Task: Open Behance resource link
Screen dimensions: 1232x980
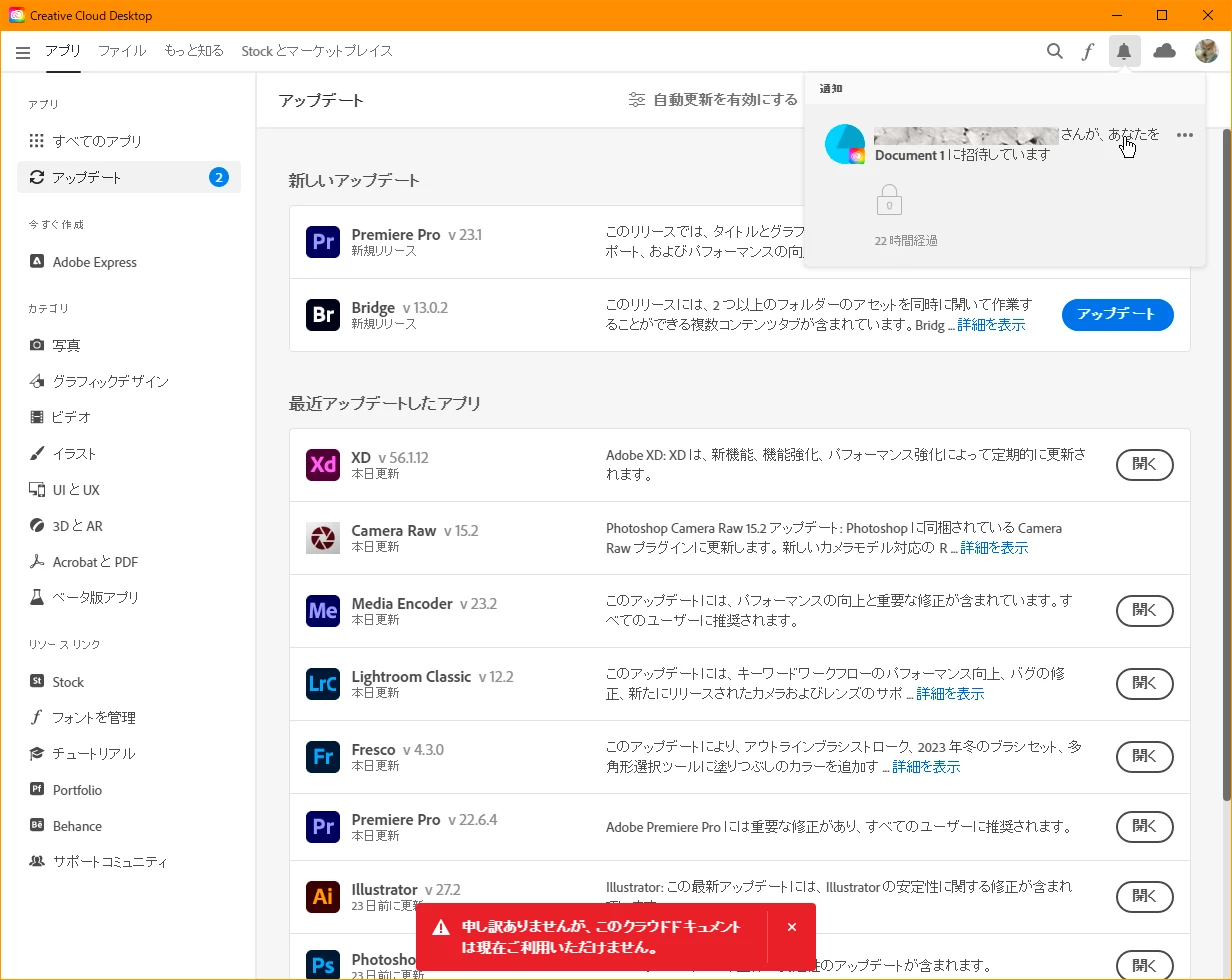Action: click(129, 826)
